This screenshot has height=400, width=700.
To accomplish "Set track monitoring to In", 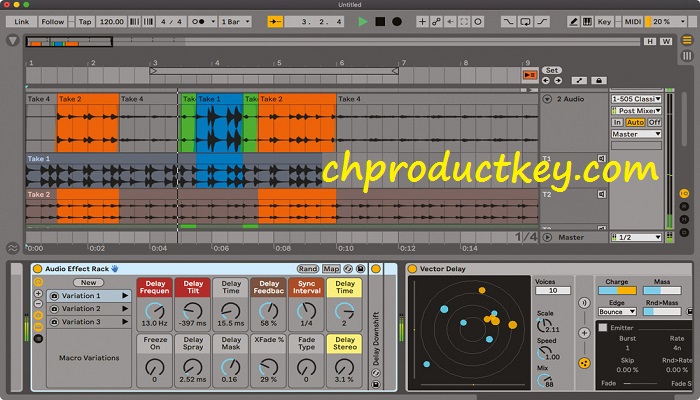I will 617,122.
